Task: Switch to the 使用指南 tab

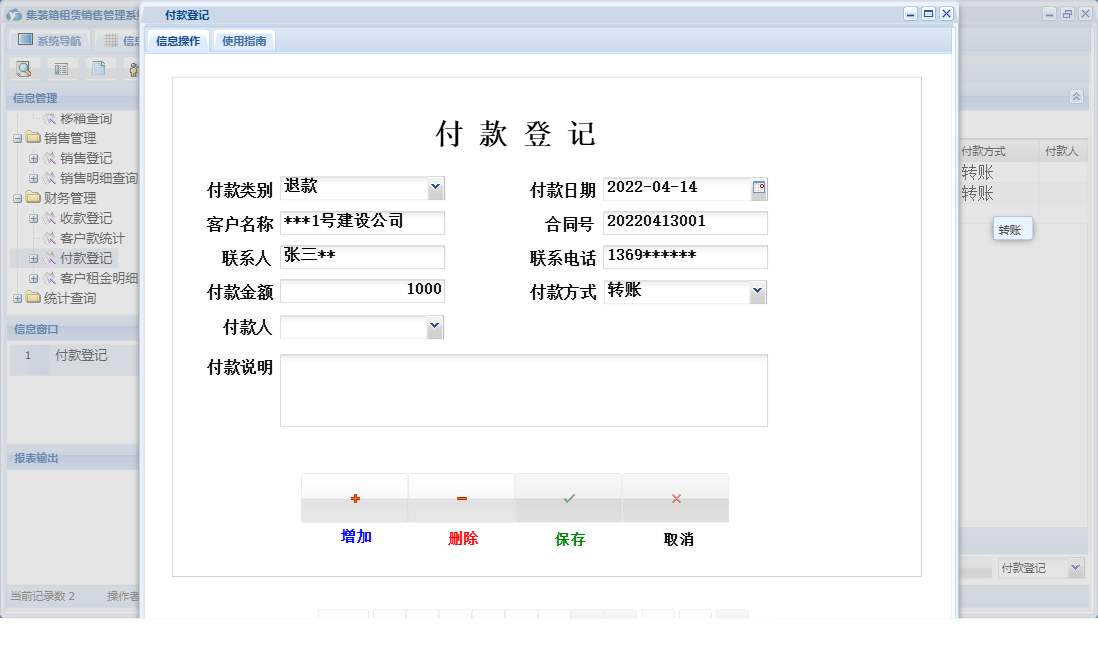Action: click(x=244, y=42)
